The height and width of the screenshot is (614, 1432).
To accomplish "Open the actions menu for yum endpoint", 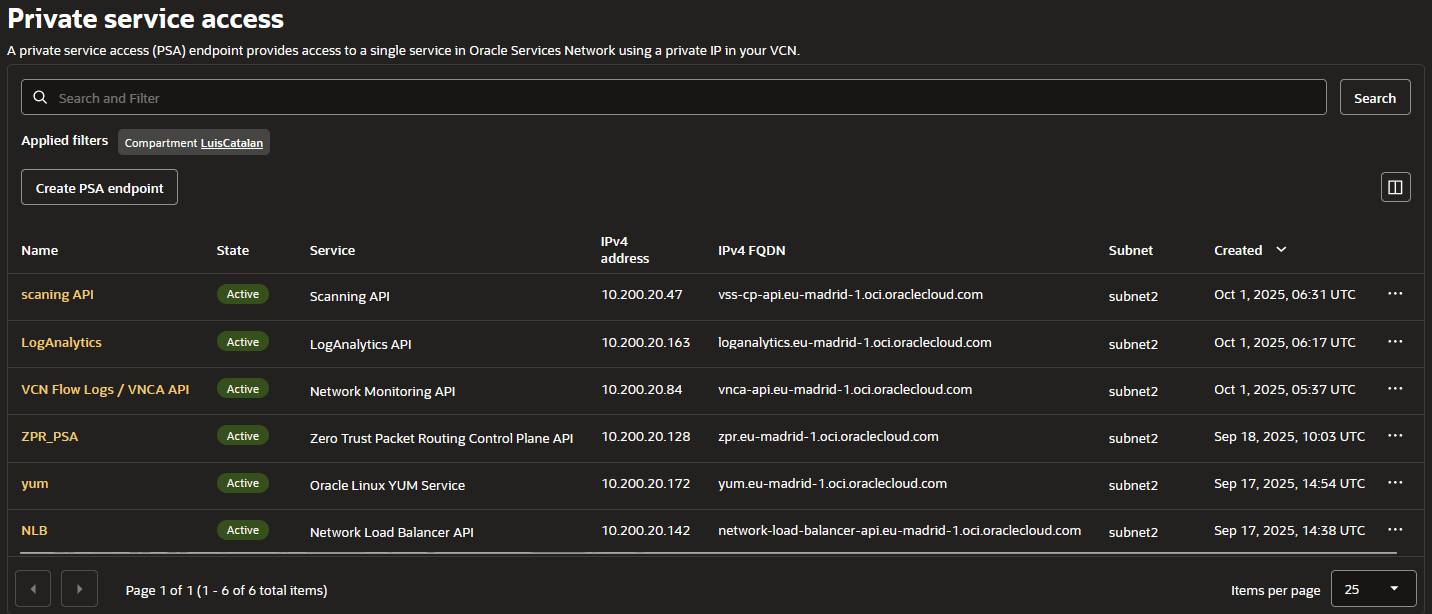I will pos(1395,482).
